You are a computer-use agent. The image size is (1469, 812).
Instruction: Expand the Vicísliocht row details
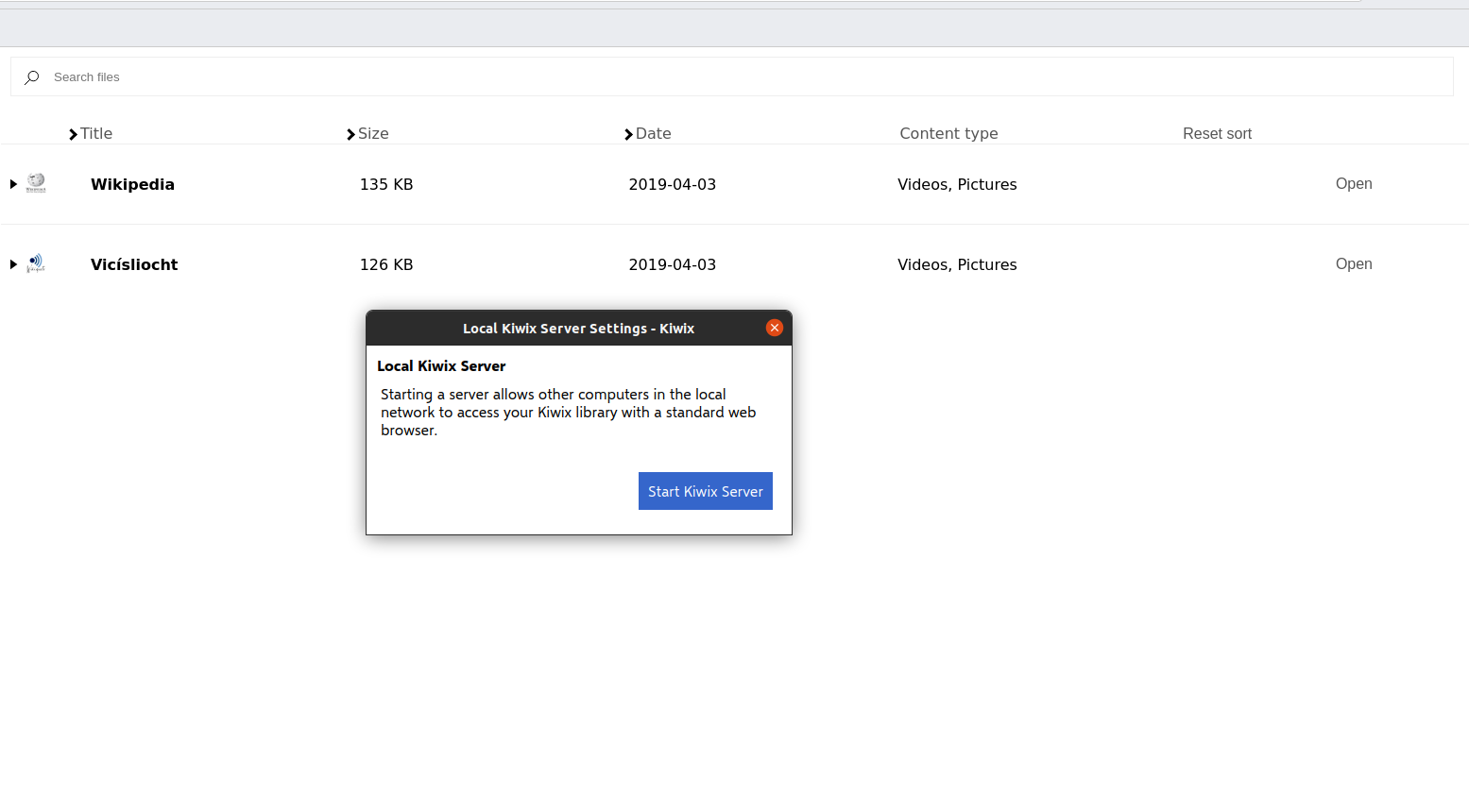tap(12, 264)
